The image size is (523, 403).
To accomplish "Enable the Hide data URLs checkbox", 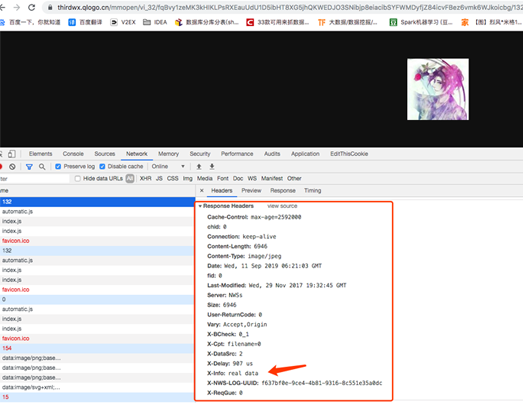I will [x=78, y=178].
